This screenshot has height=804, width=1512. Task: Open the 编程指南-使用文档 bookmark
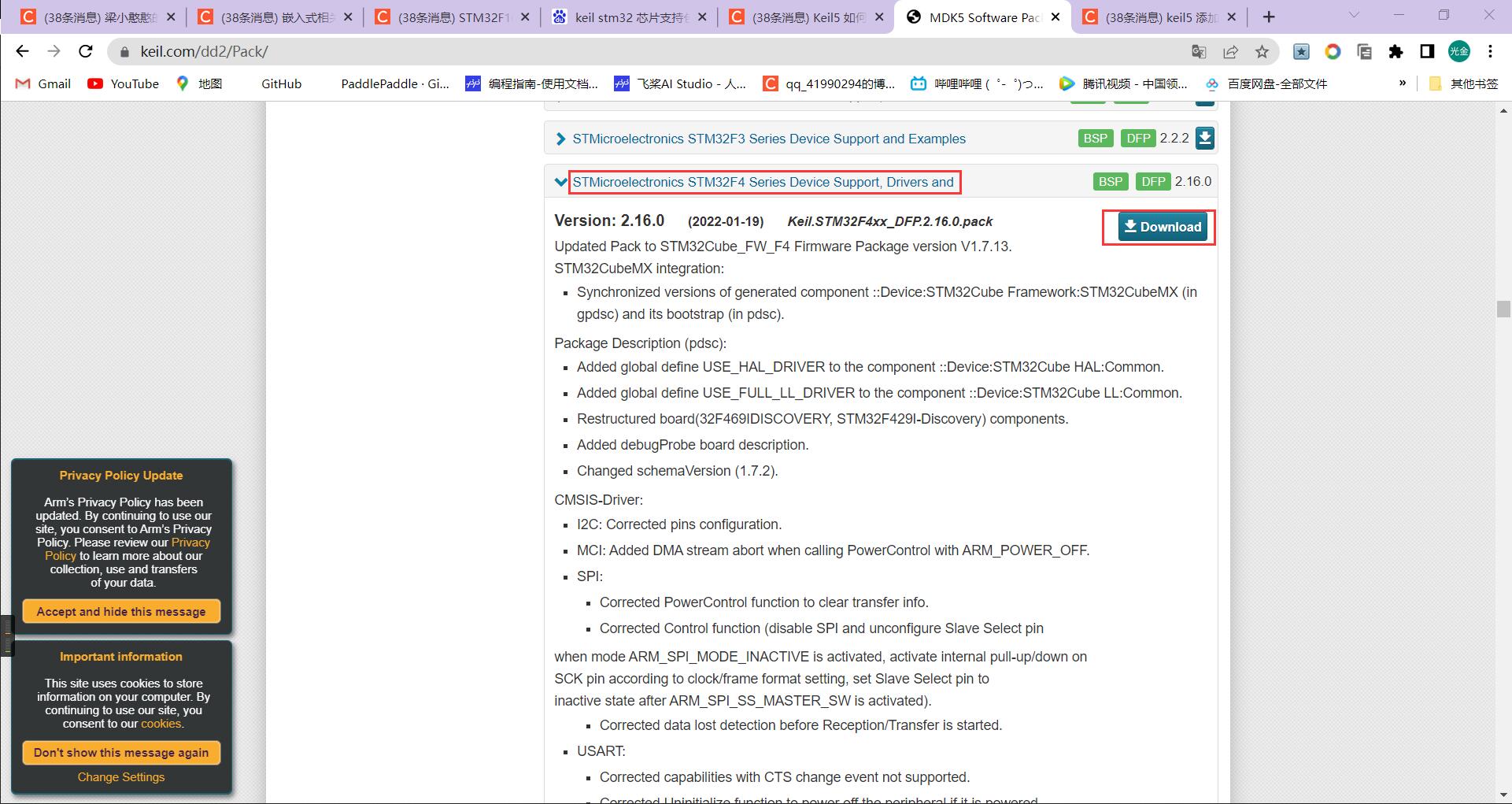(x=531, y=83)
